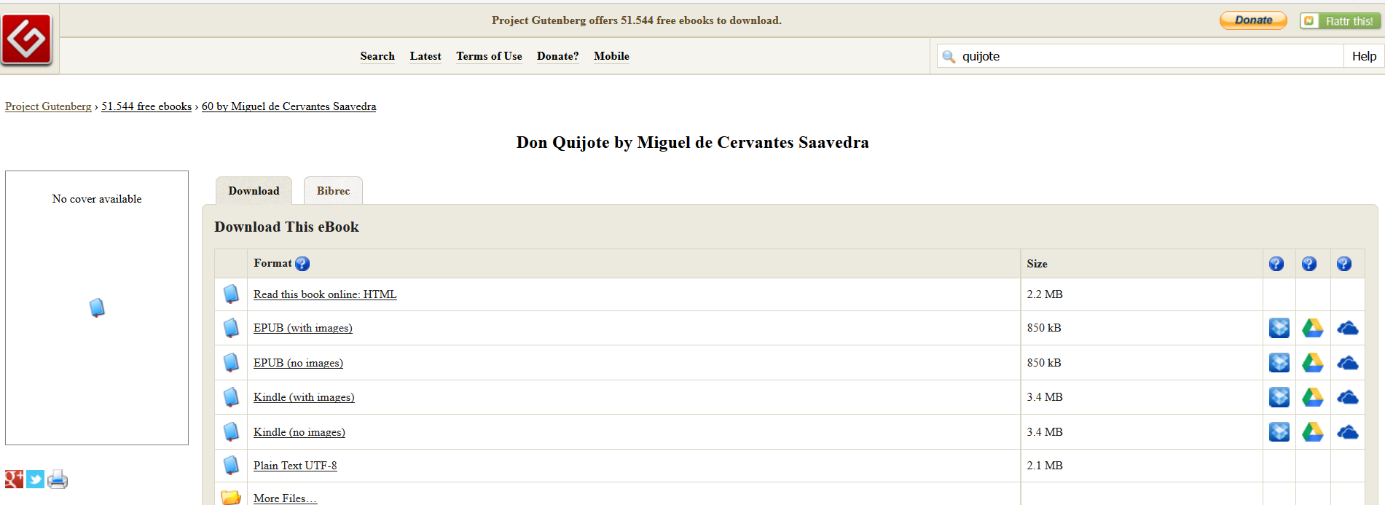Send EPUB no images to Google Drive
This screenshot has height=505, width=1385.
tap(1312, 363)
